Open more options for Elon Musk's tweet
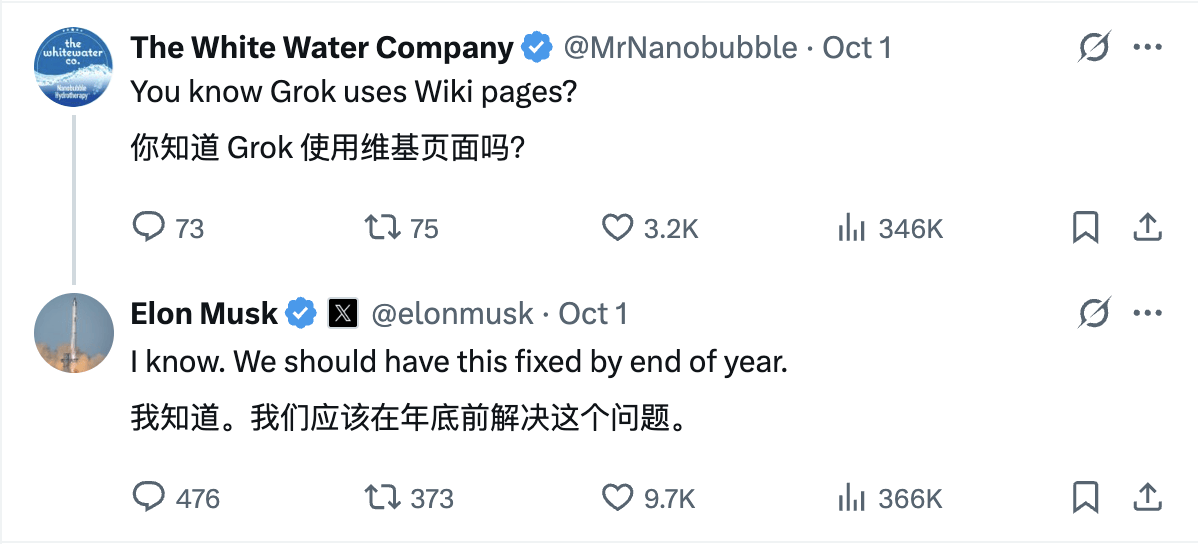The height and width of the screenshot is (544, 1198). [x=1146, y=314]
